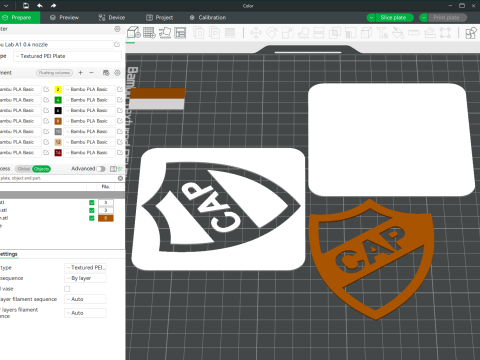Click the Split to objects icon

tap(199, 33)
